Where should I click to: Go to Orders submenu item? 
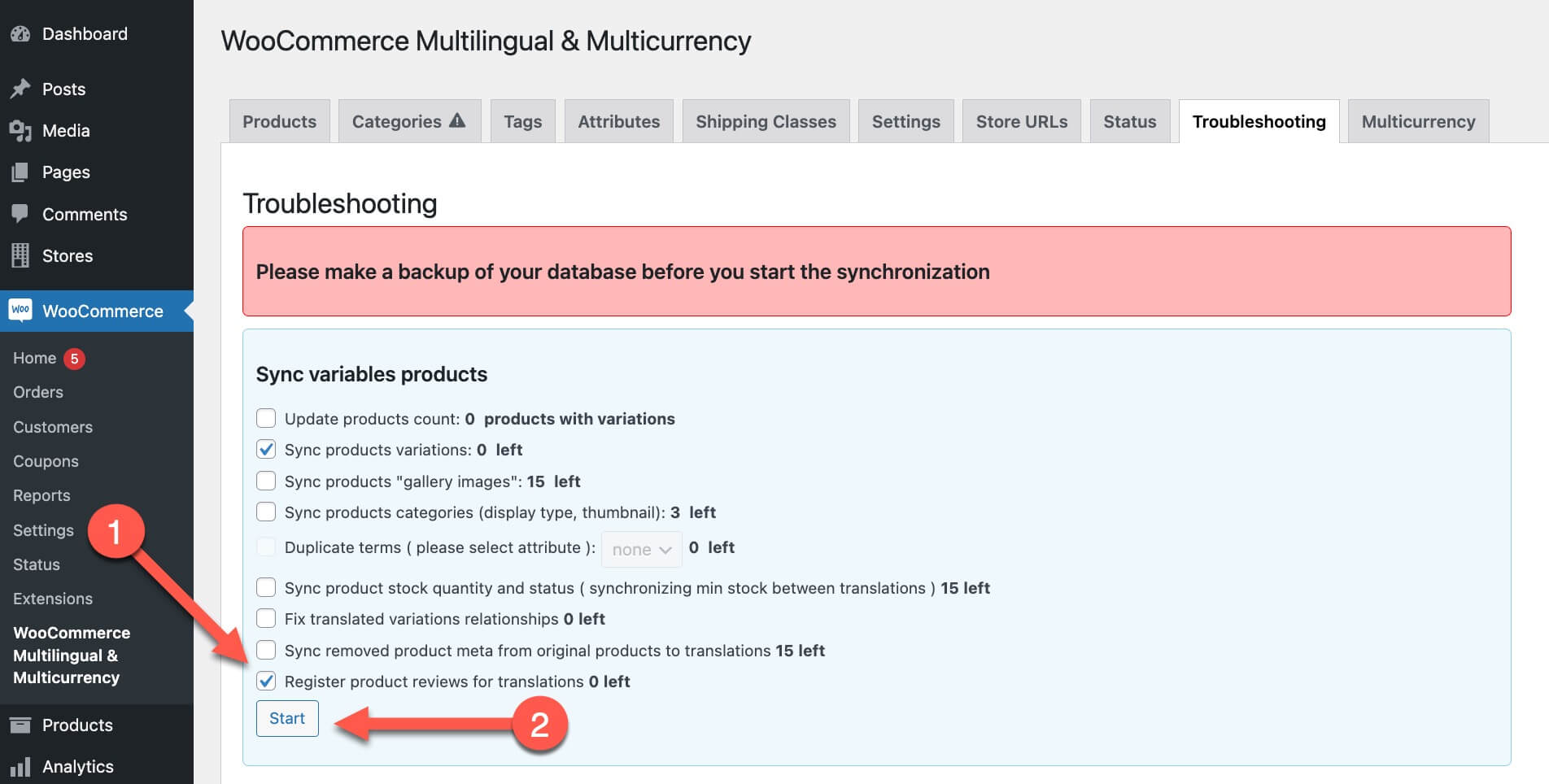click(x=37, y=392)
